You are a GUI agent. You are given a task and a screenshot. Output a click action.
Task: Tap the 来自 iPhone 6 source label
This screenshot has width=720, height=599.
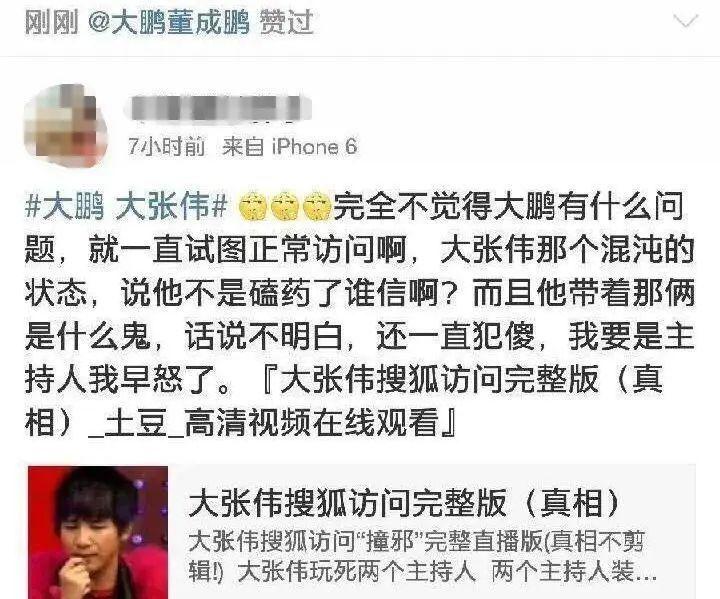click(x=290, y=147)
